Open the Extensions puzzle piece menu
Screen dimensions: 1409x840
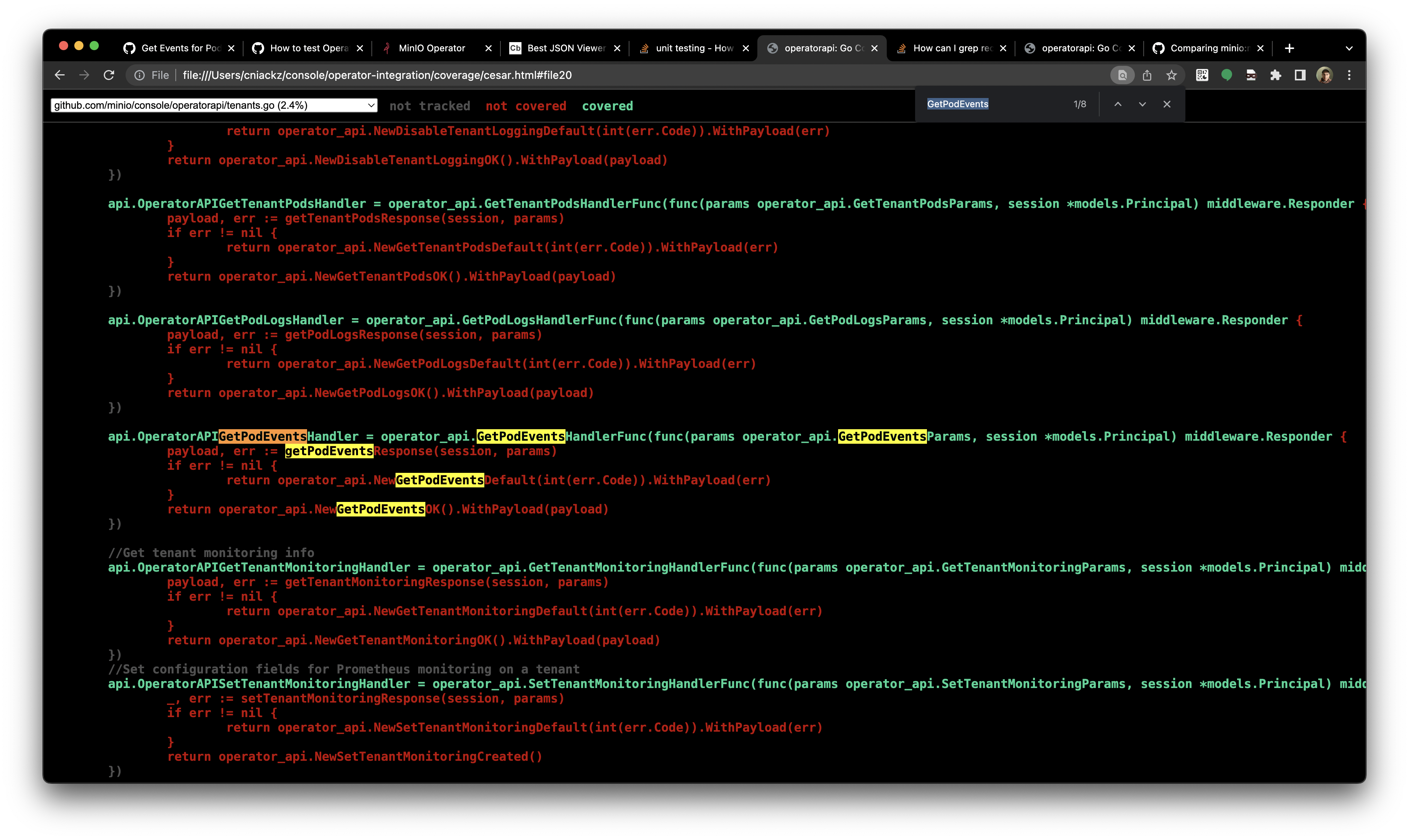(x=1275, y=75)
